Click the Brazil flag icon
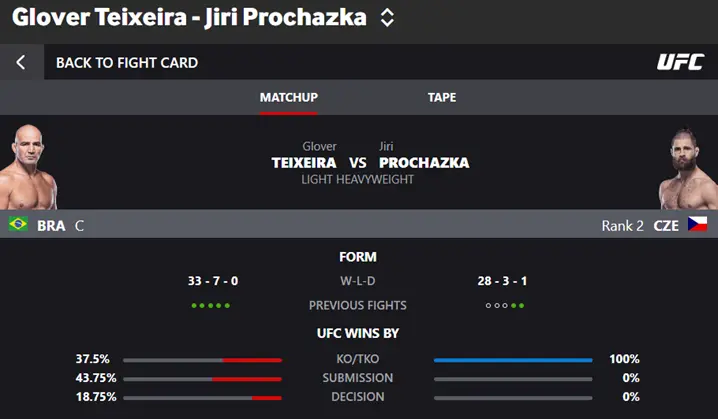The height and width of the screenshot is (419, 718). 18,224
